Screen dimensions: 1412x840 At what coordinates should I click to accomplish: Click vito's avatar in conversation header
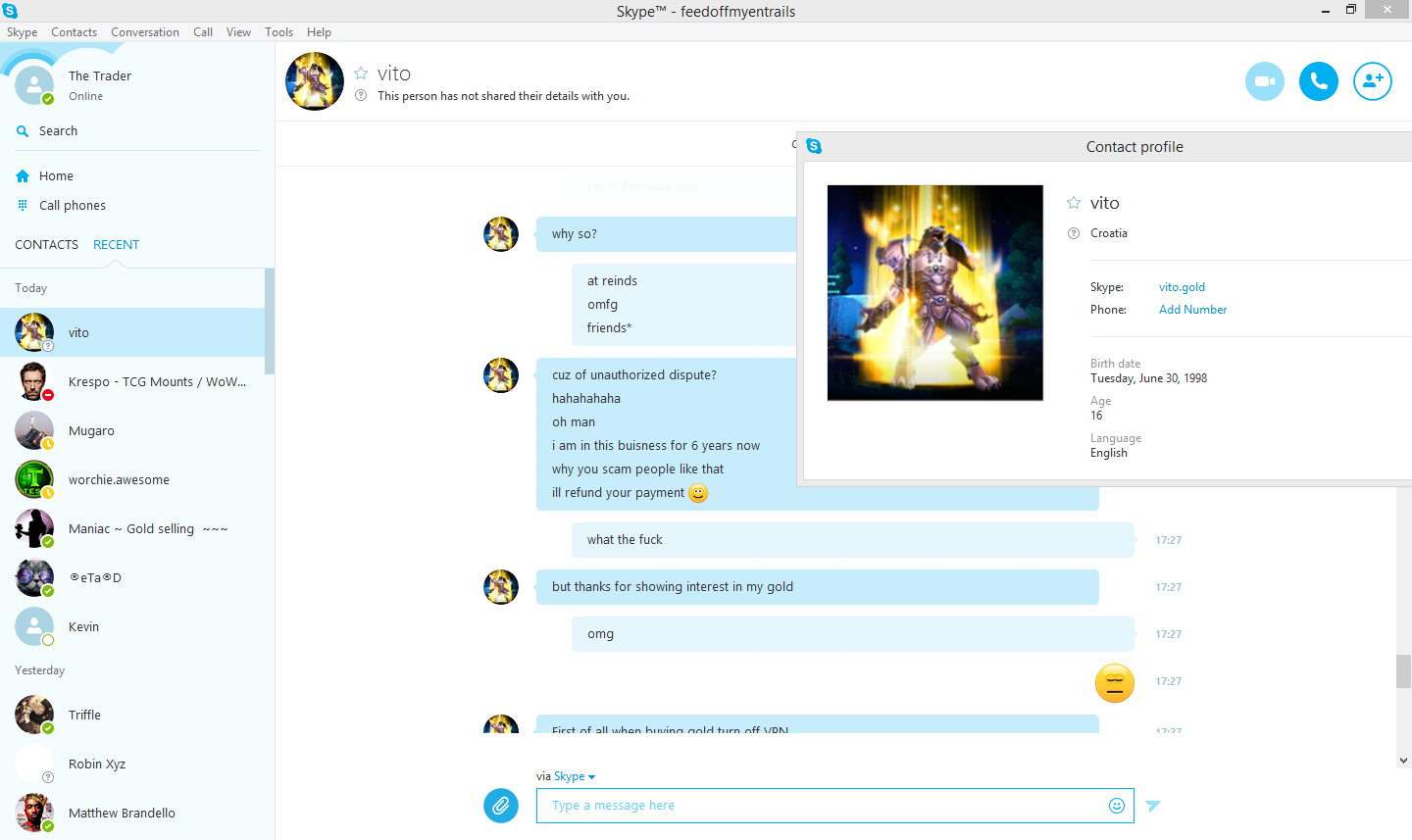(x=315, y=81)
